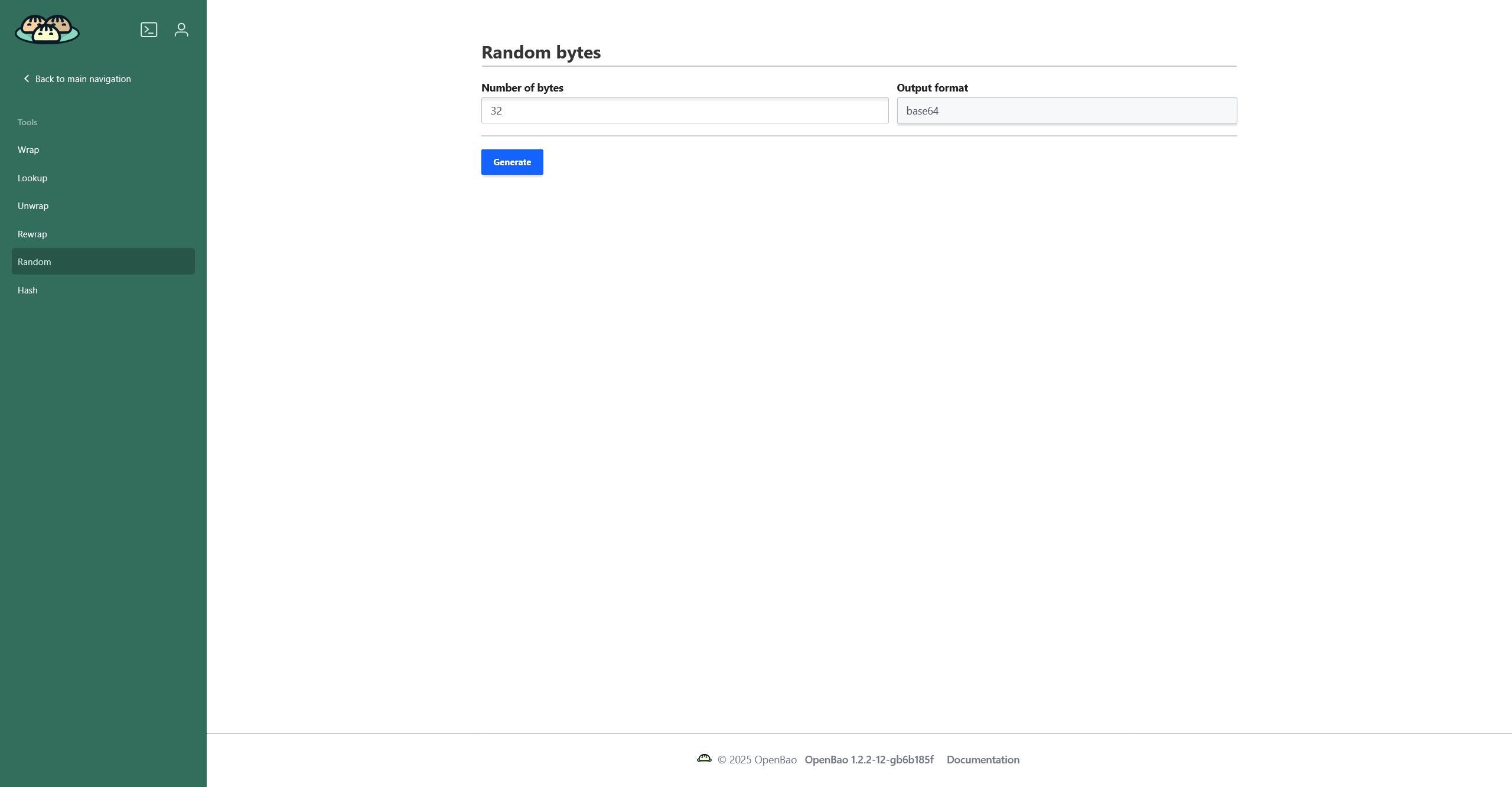The image size is (1512, 787).
Task: Click Back to main navigation
Action: (82, 78)
